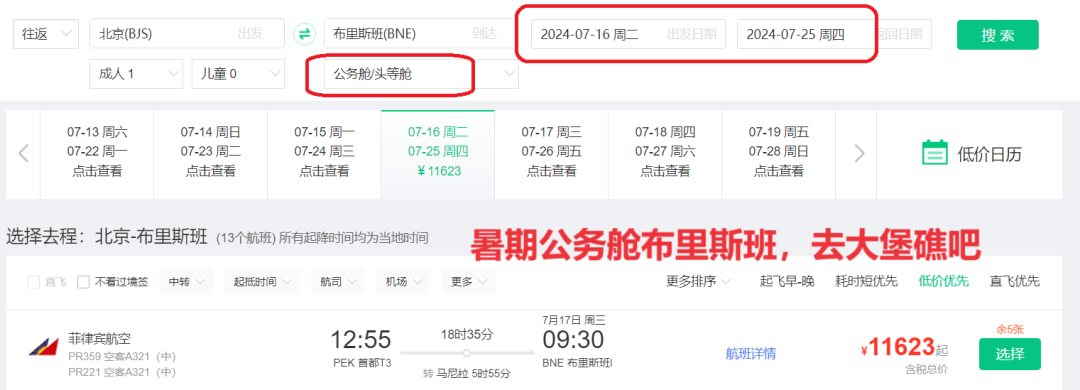Select the 07-14 周日 date tab
Screen dimensions: 1080x390
[x=211, y=153]
